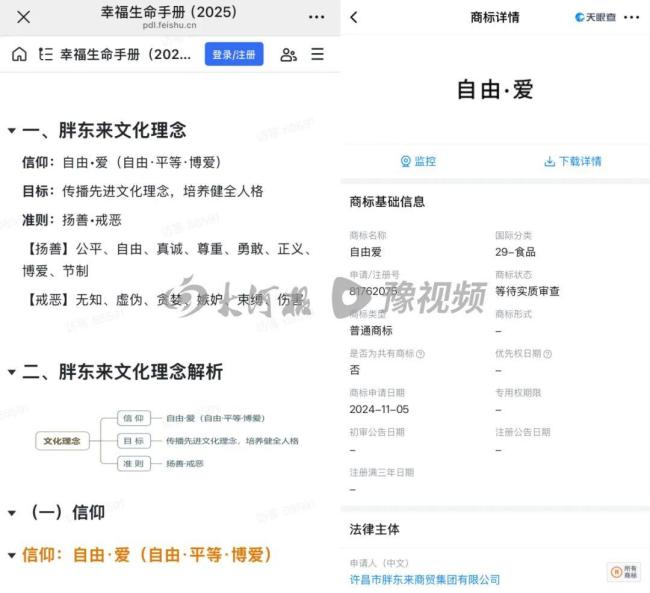Tap the large trademark title 自由·爱
650x593 pixels.
pyautogui.click(x=495, y=90)
